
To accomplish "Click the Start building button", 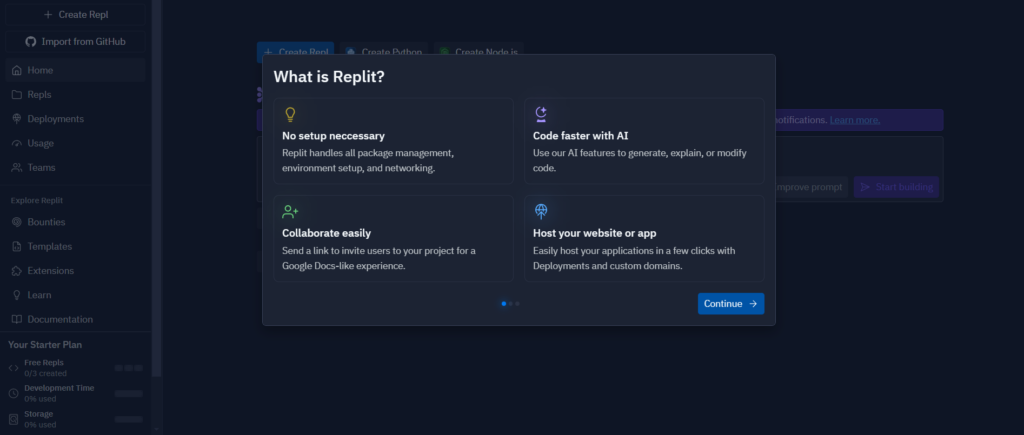I will [x=896, y=187].
